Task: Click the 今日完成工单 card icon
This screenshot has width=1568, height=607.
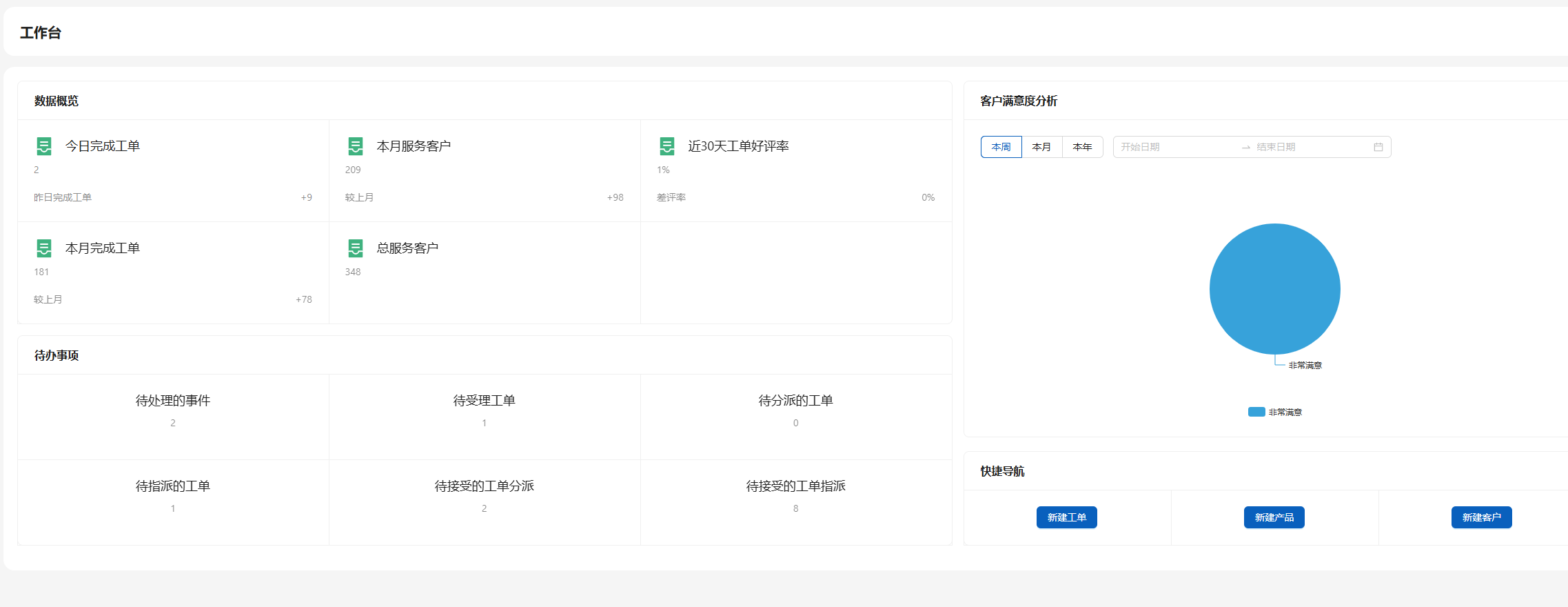Action: (x=44, y=146)
